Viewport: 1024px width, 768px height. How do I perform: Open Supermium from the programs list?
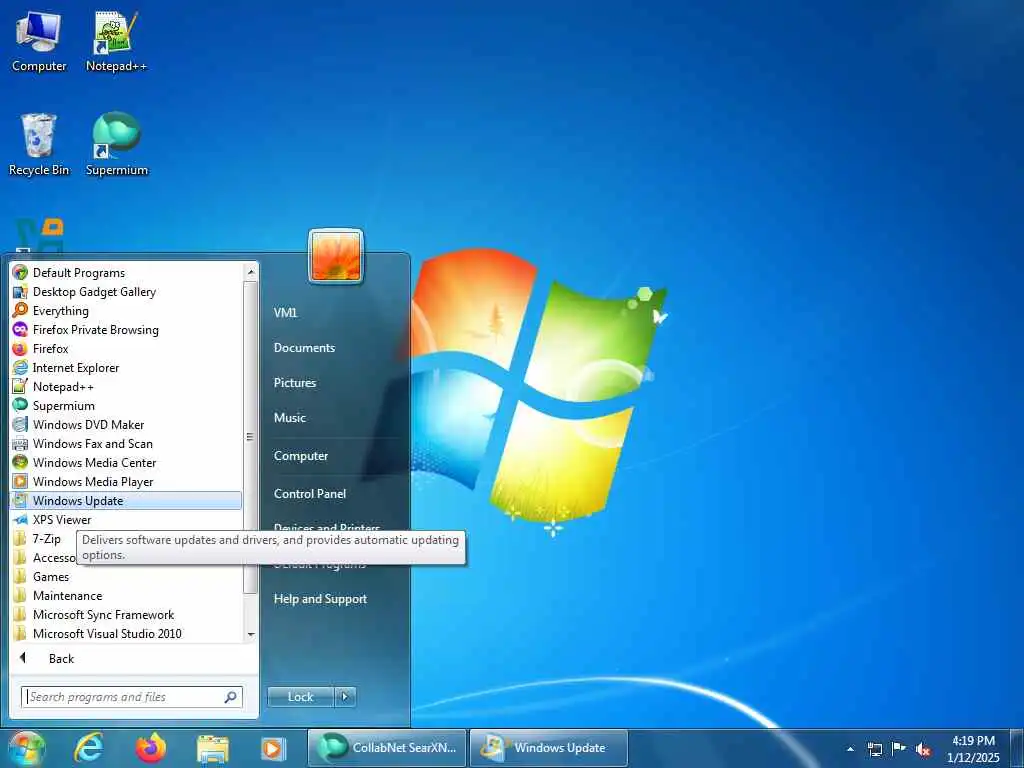(x=126, y=406)
